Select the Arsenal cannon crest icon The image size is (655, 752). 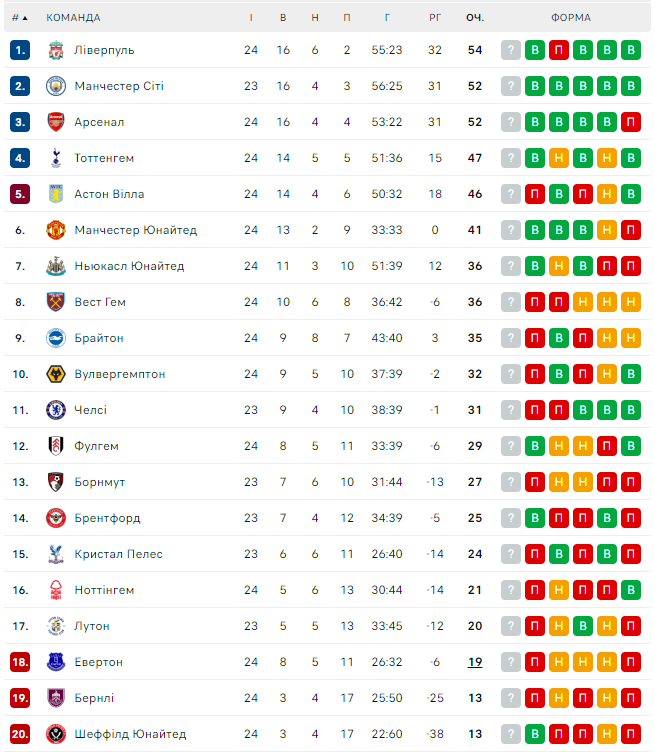click(55, 122)
